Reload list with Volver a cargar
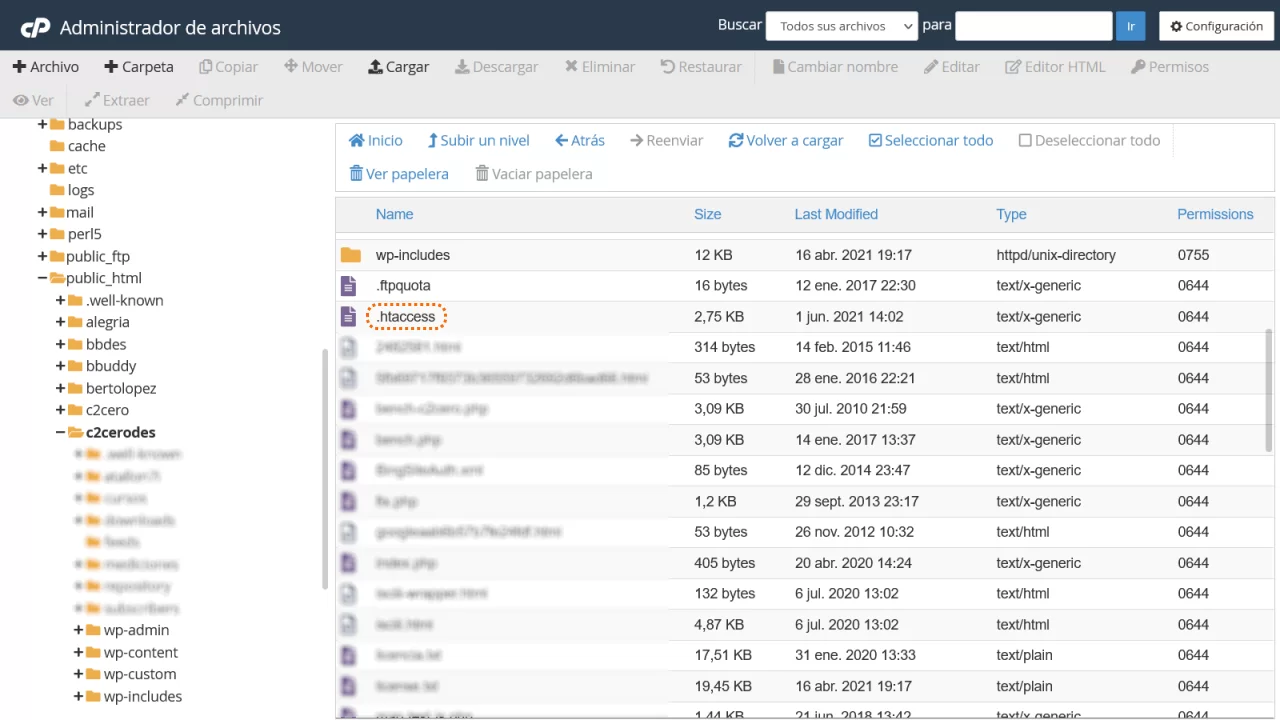Screen dimensions: 1280x720 click(786, 141)
